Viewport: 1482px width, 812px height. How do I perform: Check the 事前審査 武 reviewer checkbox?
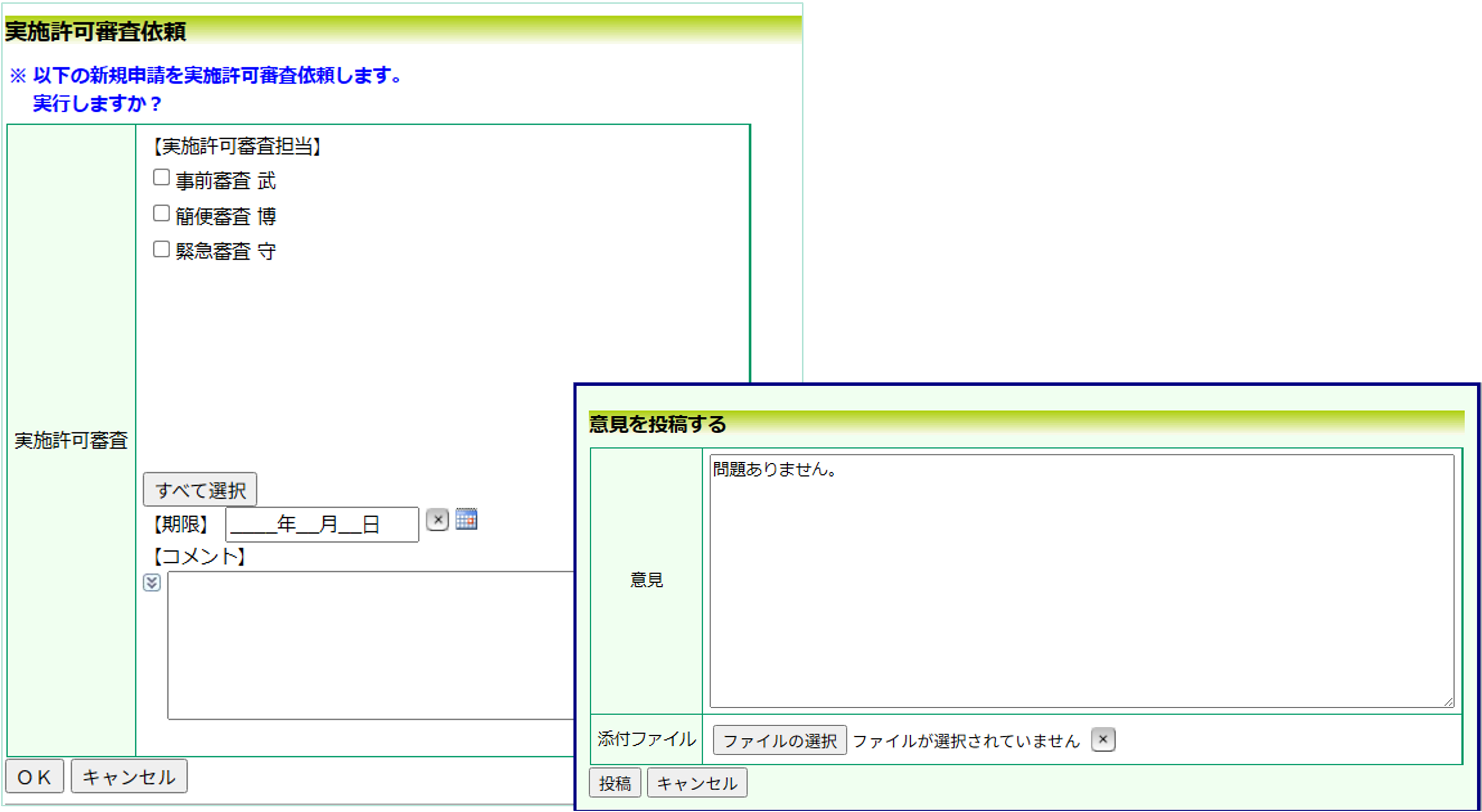(160, 178)
